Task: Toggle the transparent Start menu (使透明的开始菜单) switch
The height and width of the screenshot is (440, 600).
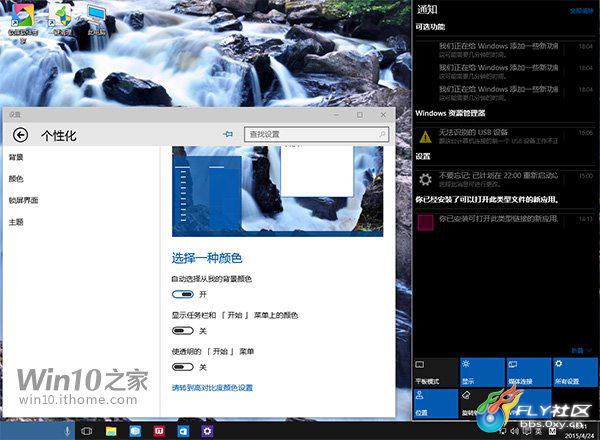Action: click(x=183, y=367)
